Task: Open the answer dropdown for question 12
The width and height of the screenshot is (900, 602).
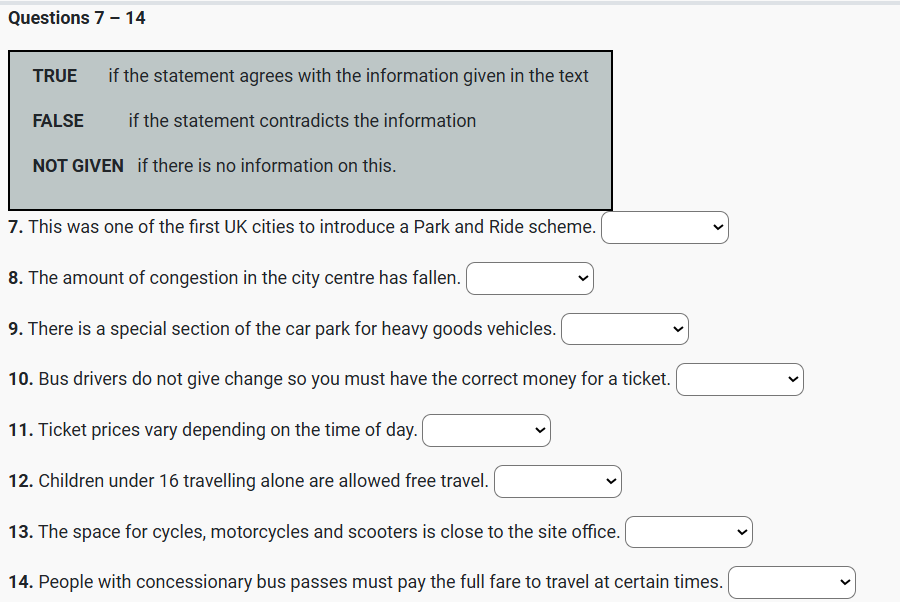Action: 557,482
